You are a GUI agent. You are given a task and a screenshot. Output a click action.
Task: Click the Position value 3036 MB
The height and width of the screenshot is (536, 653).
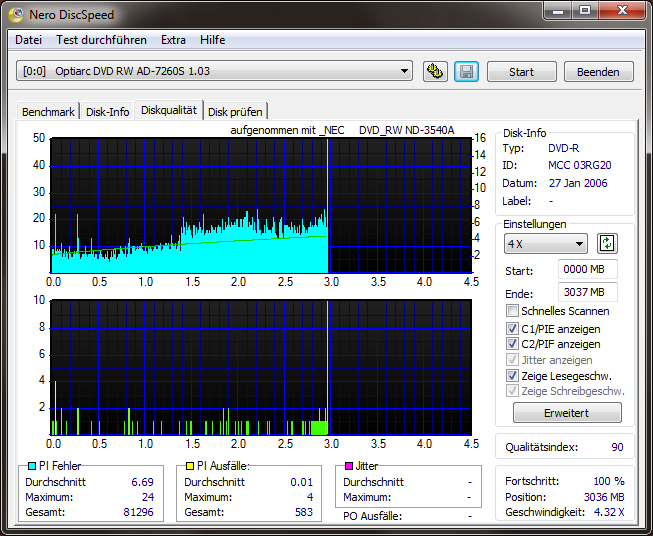coord(604,497)
